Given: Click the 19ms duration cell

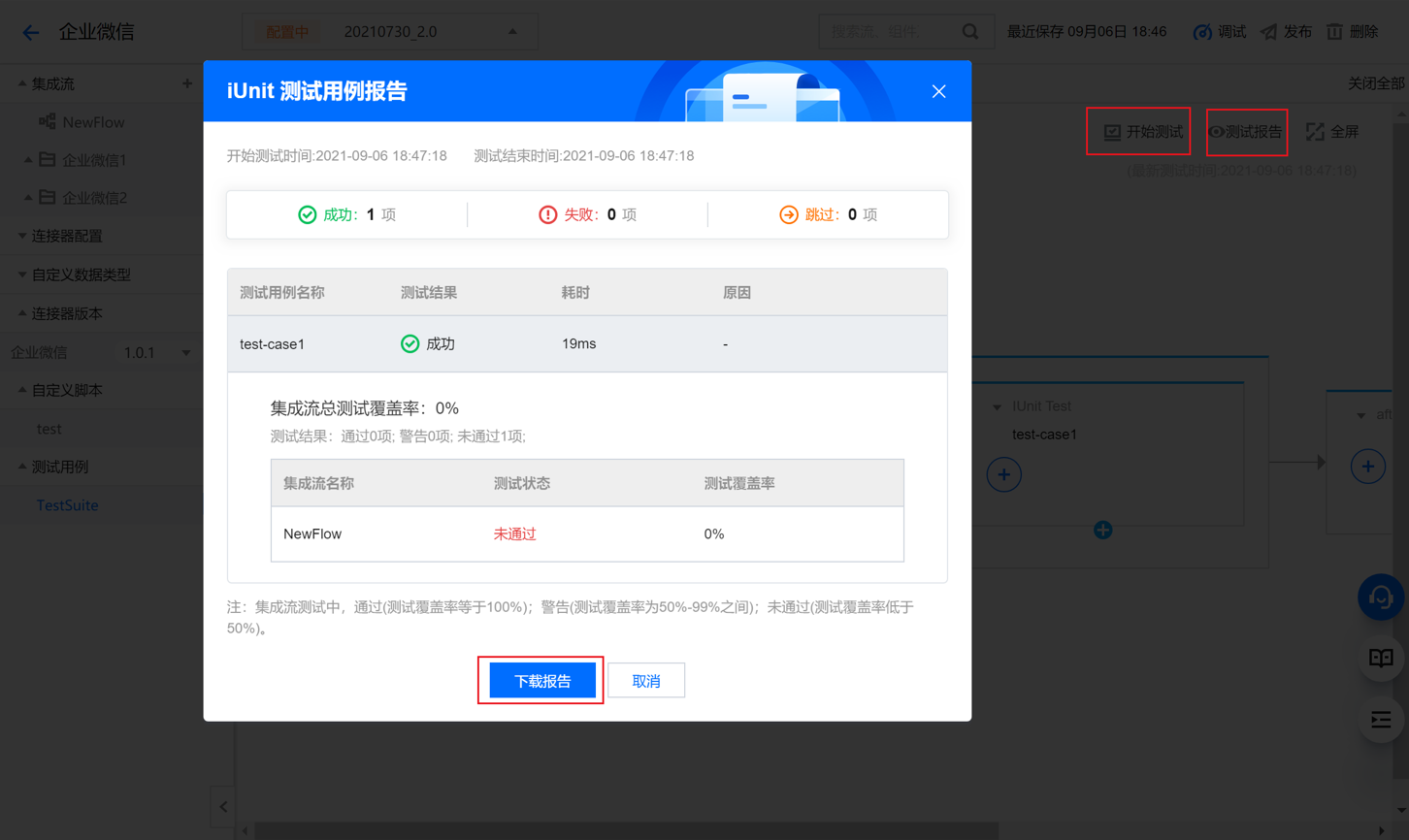Looking at the screenshot, I should pyautogui.click(x=578, y=344).
